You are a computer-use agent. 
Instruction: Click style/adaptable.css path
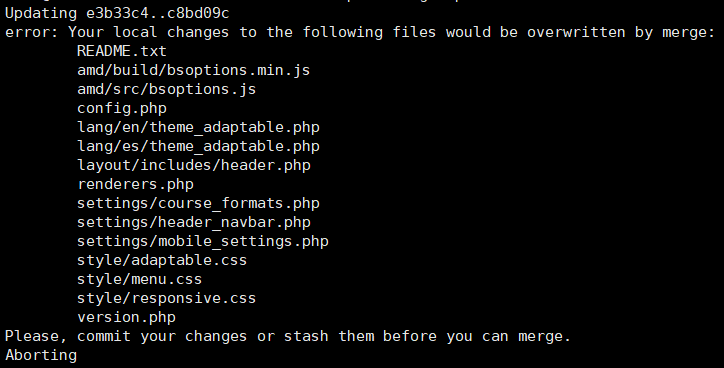tap(162, 260)
